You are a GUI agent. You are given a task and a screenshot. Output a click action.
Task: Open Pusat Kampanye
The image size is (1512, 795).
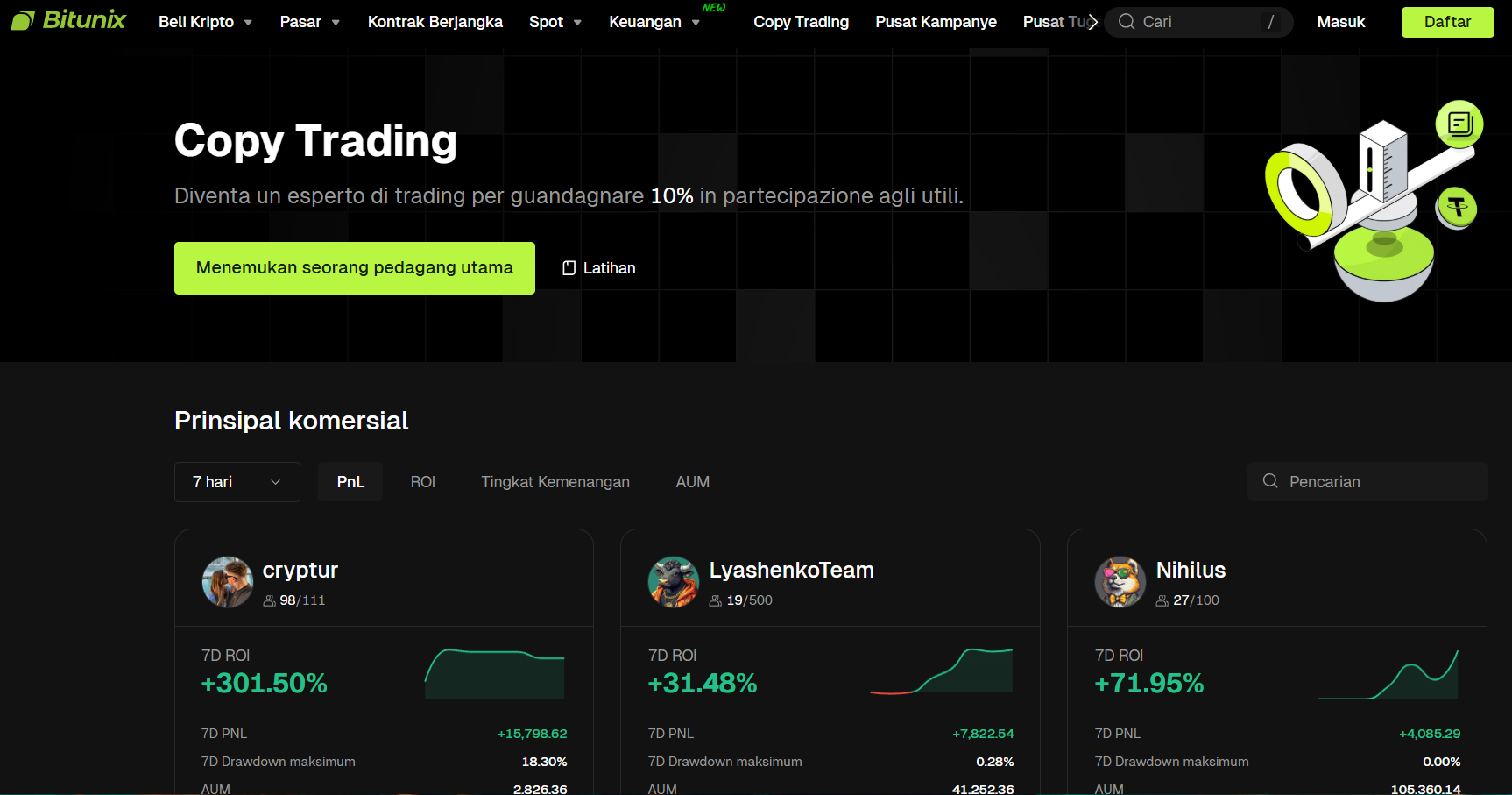point(936,22)
